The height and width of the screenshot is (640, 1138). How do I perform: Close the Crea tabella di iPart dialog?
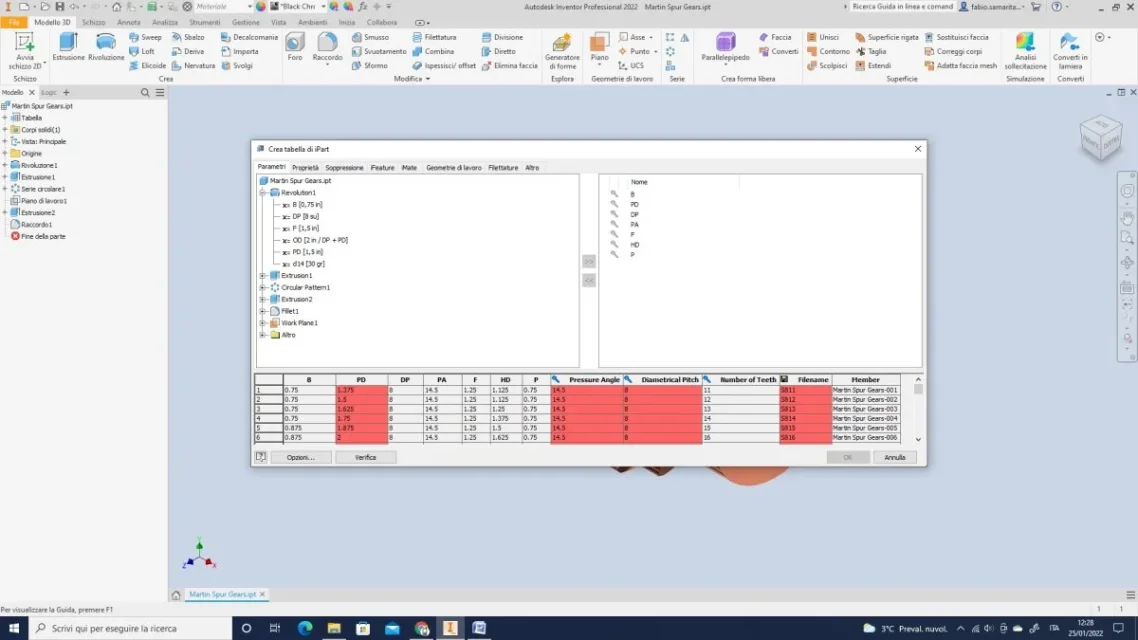point(918,149)
